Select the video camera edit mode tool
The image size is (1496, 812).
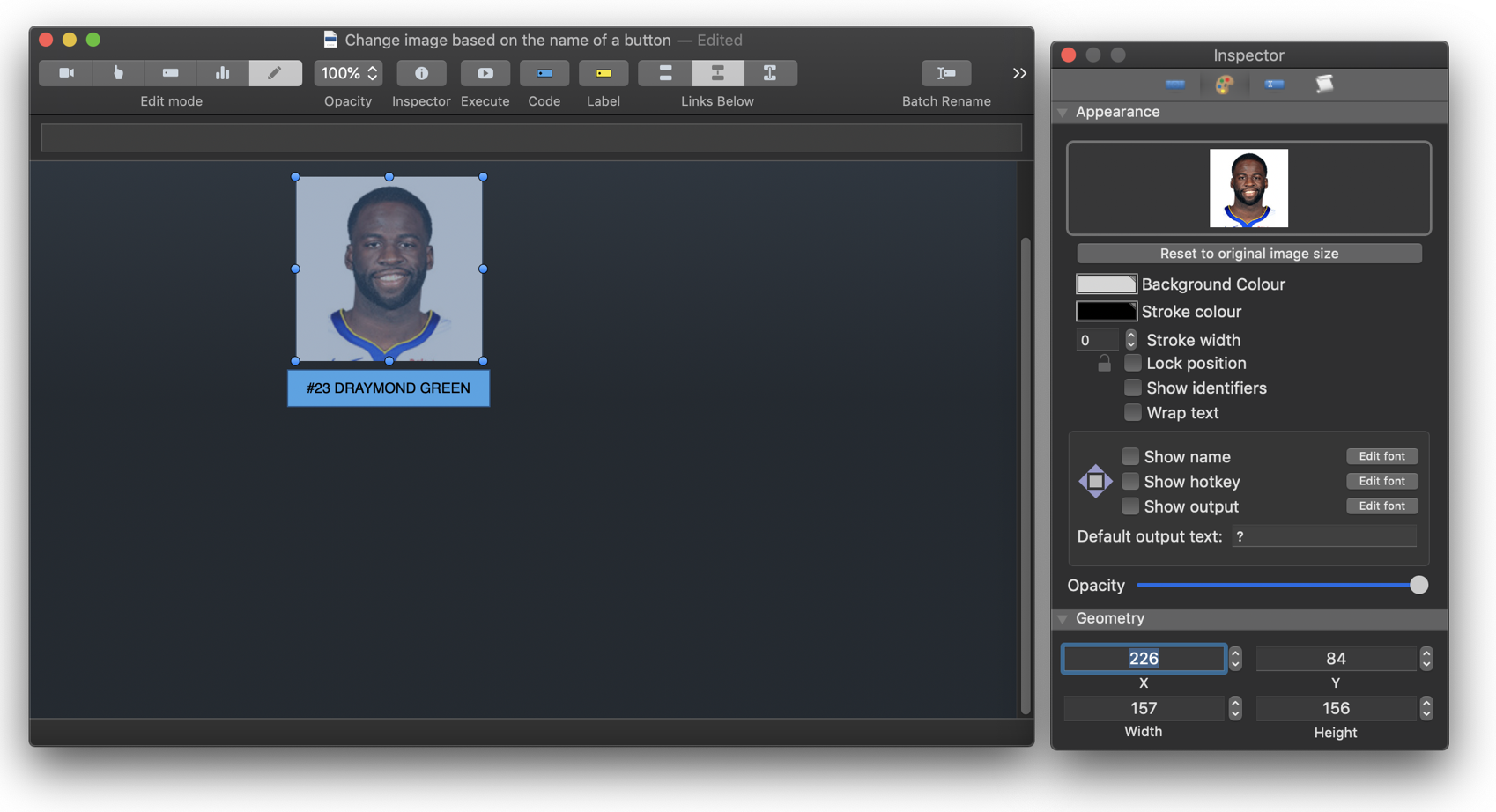tap(65, 73)
